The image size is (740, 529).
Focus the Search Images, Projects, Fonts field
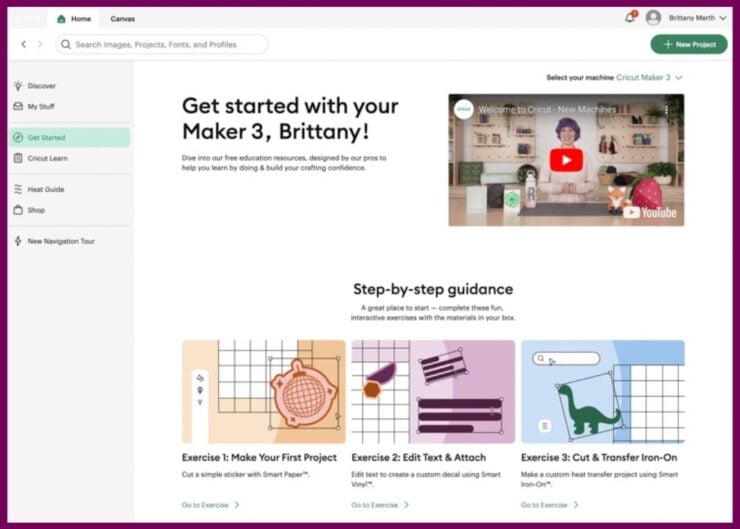point(162,44)
